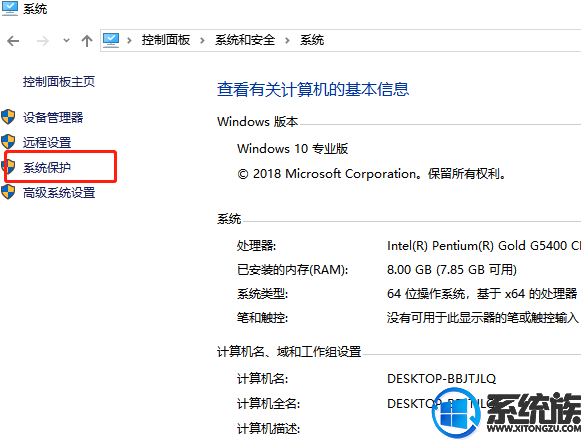581x441 pixels.
Task: Click the forward navigation arrow
Action: point(43,41)
